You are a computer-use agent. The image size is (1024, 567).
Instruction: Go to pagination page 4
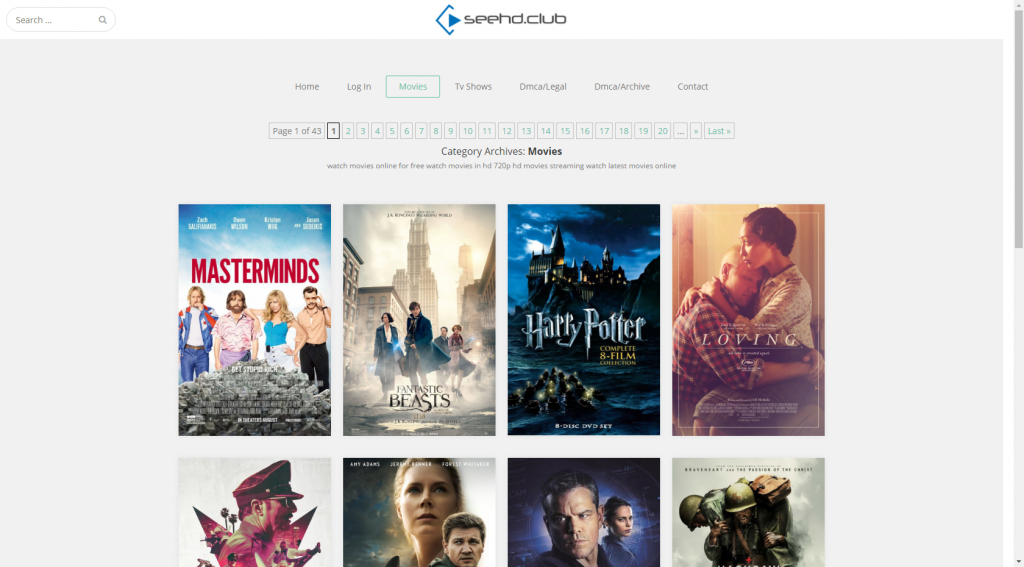[377, 131]
